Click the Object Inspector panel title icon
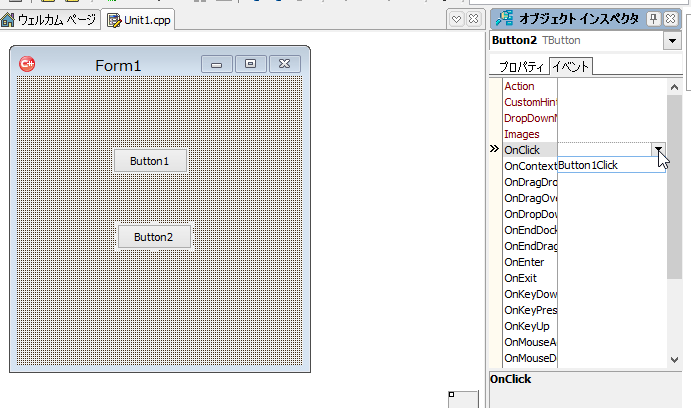Viewport: 691px width, 408px height. click(505, 19)
